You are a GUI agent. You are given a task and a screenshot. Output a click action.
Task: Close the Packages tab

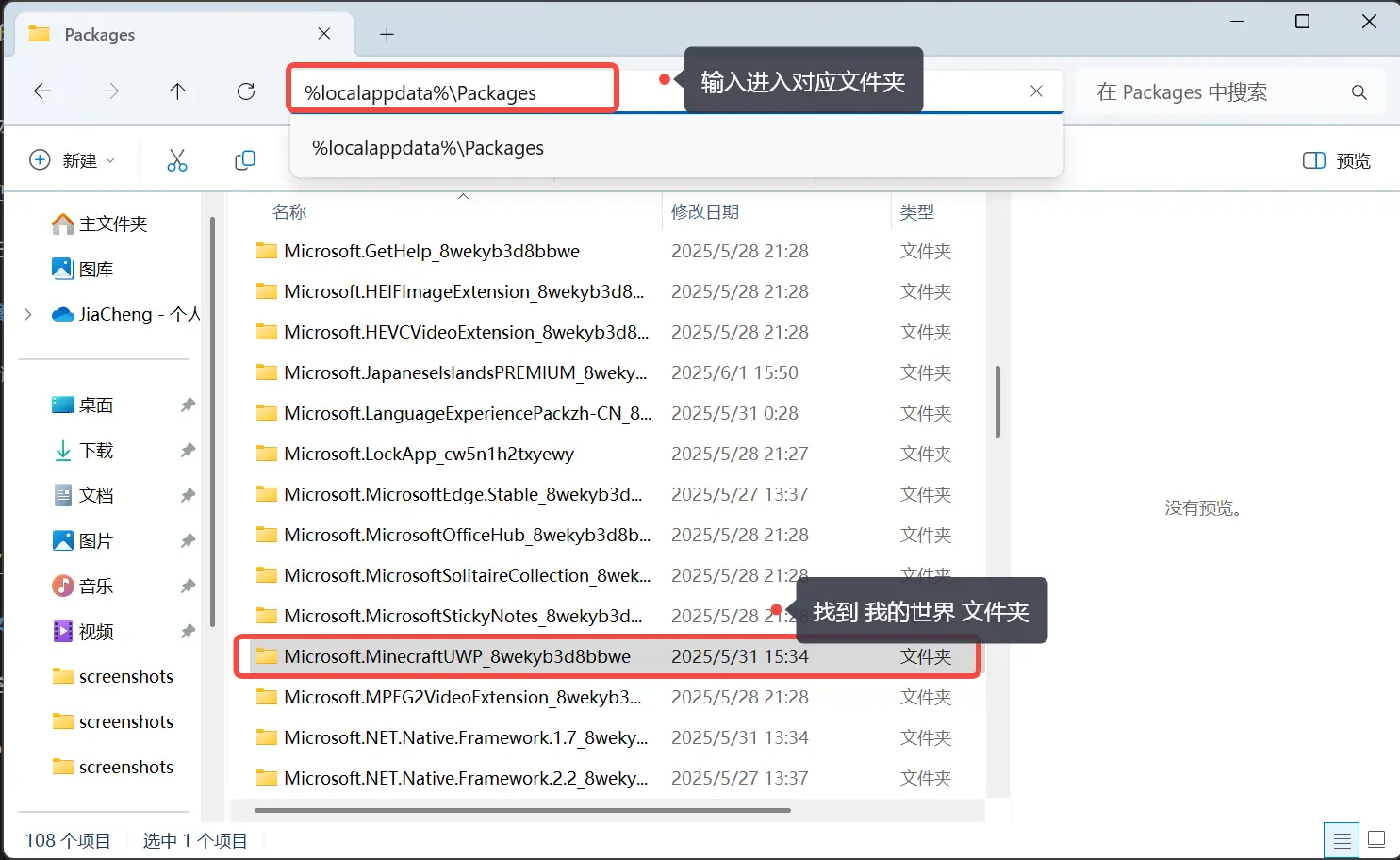tap(324, 34)
